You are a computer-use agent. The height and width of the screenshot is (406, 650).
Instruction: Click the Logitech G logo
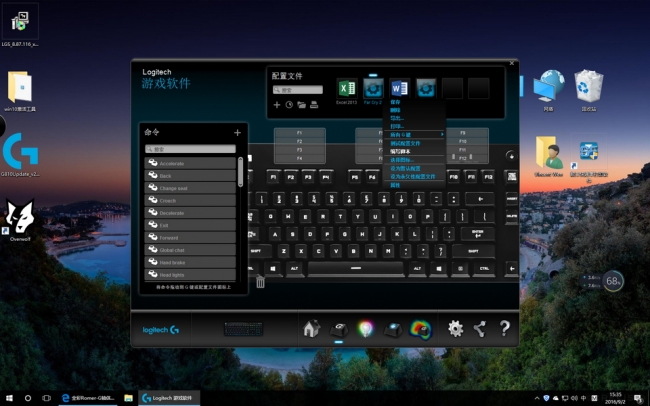[161, 330]
